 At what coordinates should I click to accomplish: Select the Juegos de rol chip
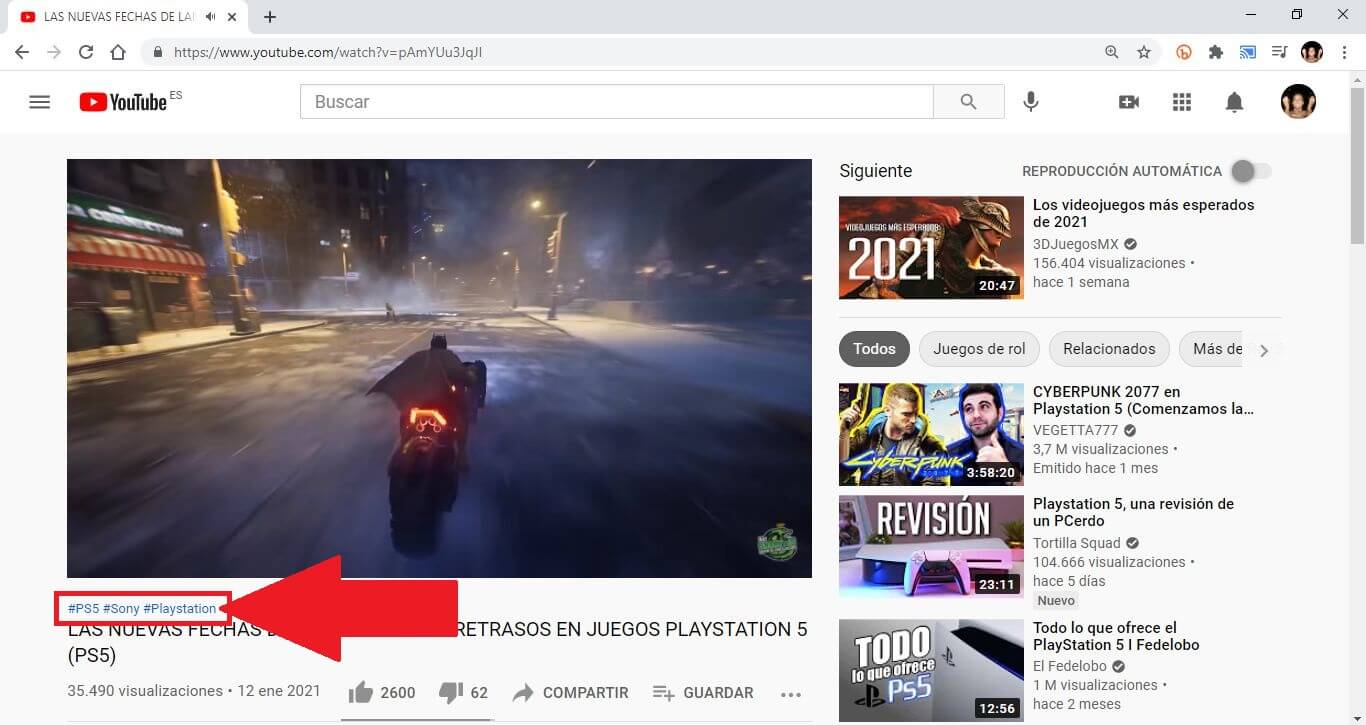coord(979,349)
